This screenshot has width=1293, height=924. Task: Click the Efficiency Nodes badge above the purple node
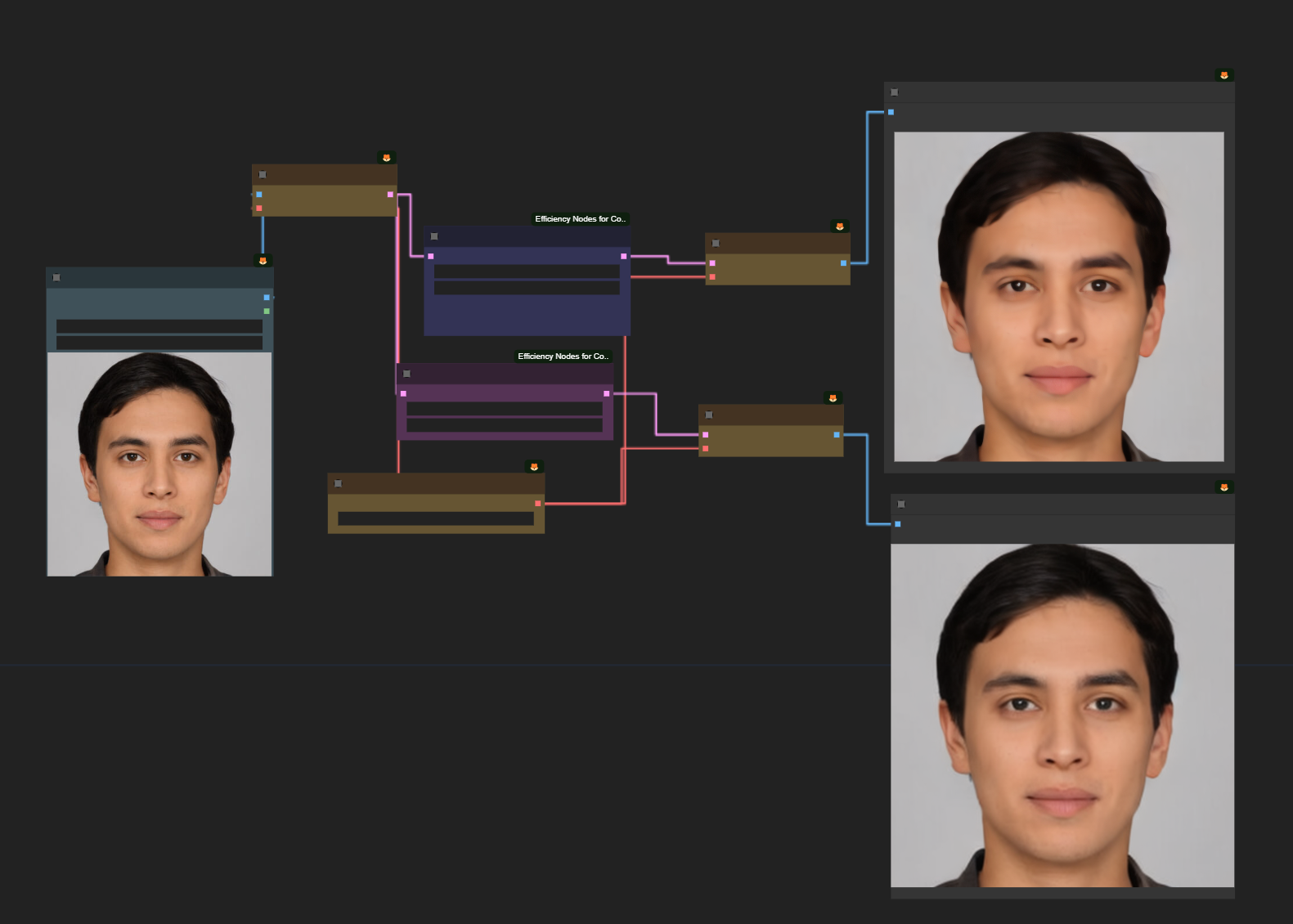pos(563,357)
